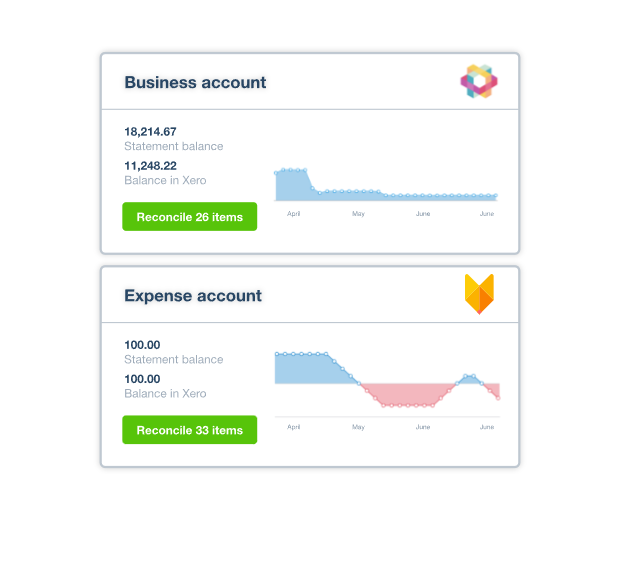The height and width of the screenshot is (564, 642).
Task: Click the blue peak area of Business chart
Action: [292, 185]
